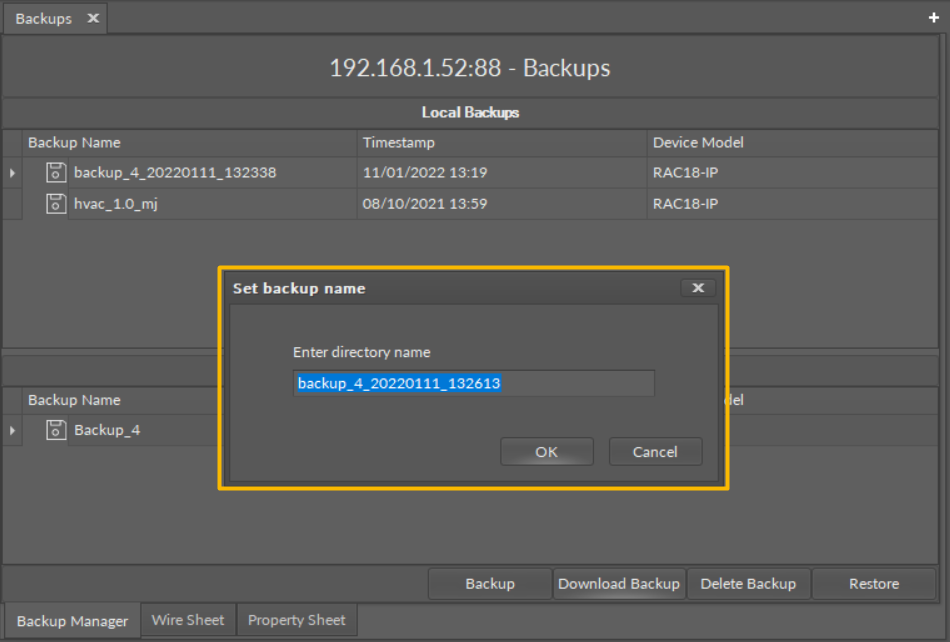The image size is (950, 642).
Task: Switch to the Property Sheet tab
Action: pos(296,620)
